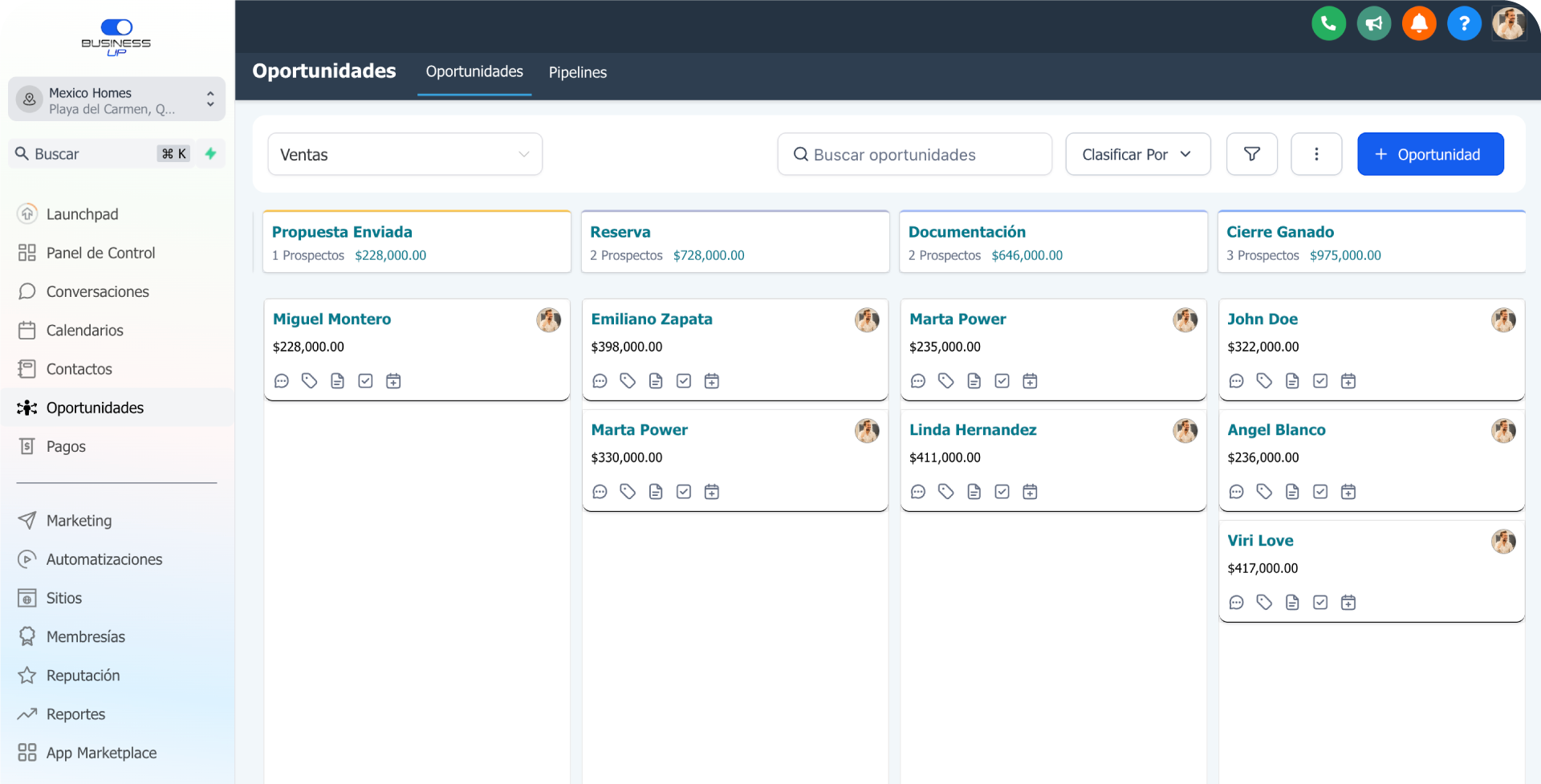Open the three-dot more options menu
1541x784 pixels.
click(1316, 154)
